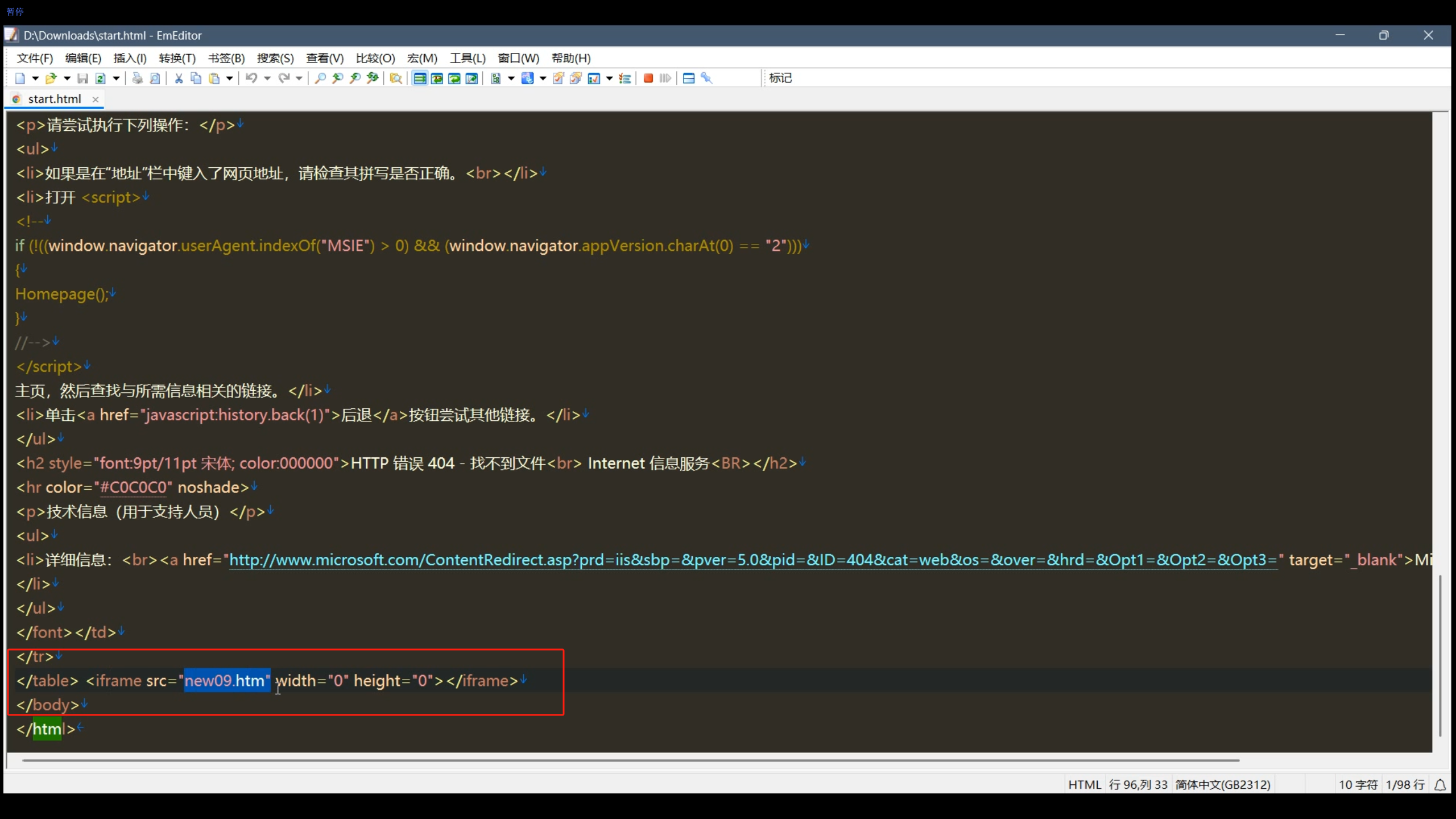Expand the Paste options dropdown arrow
The height and width of the screenshot is (819, 1456).
(x=229, y=78)
